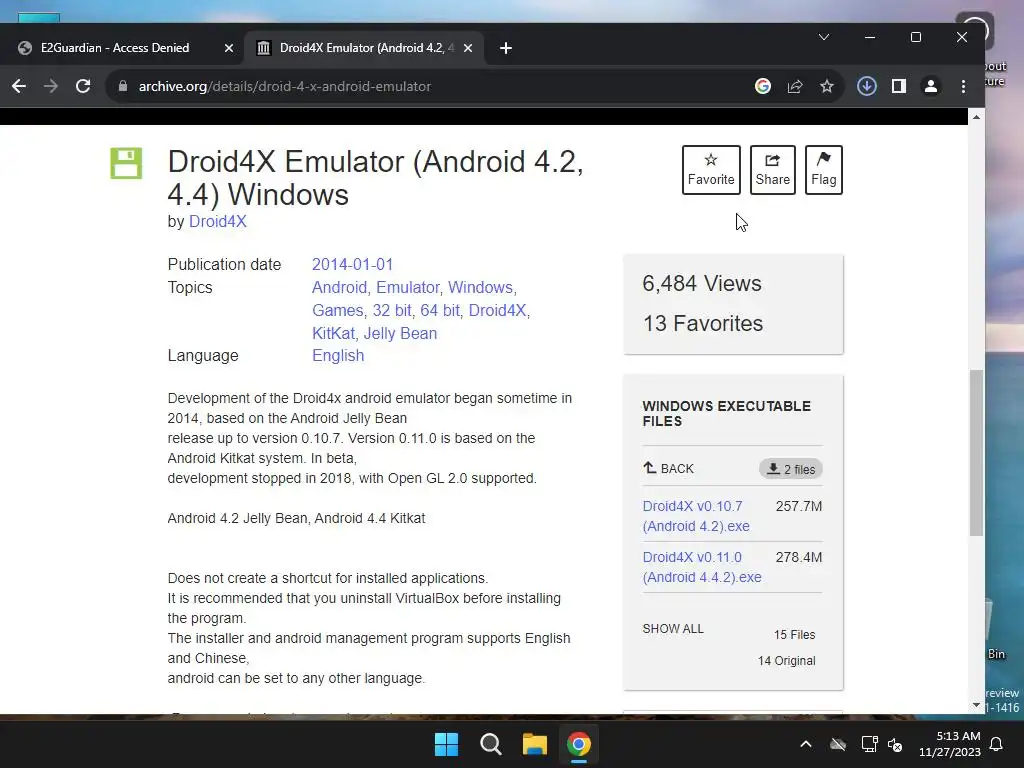The image size is (1024, 768).
Task: Open the Games topic link
Action: 337,310
